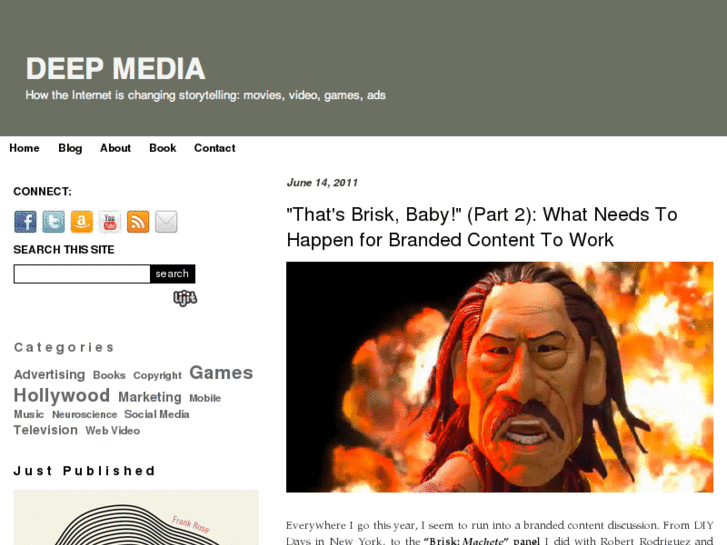The width and height of the screenshot is (727, 545).
Task: Open the Blog menu item
Action: [70, 148]
